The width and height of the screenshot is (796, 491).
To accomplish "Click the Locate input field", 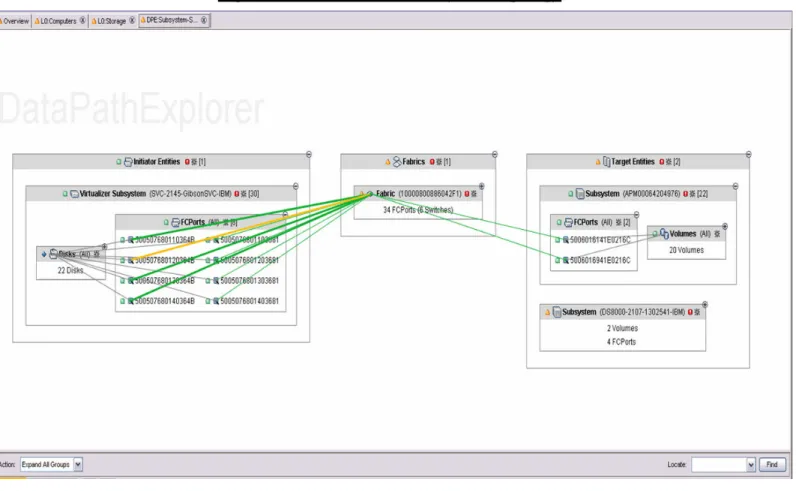I will tap(719, 465).
